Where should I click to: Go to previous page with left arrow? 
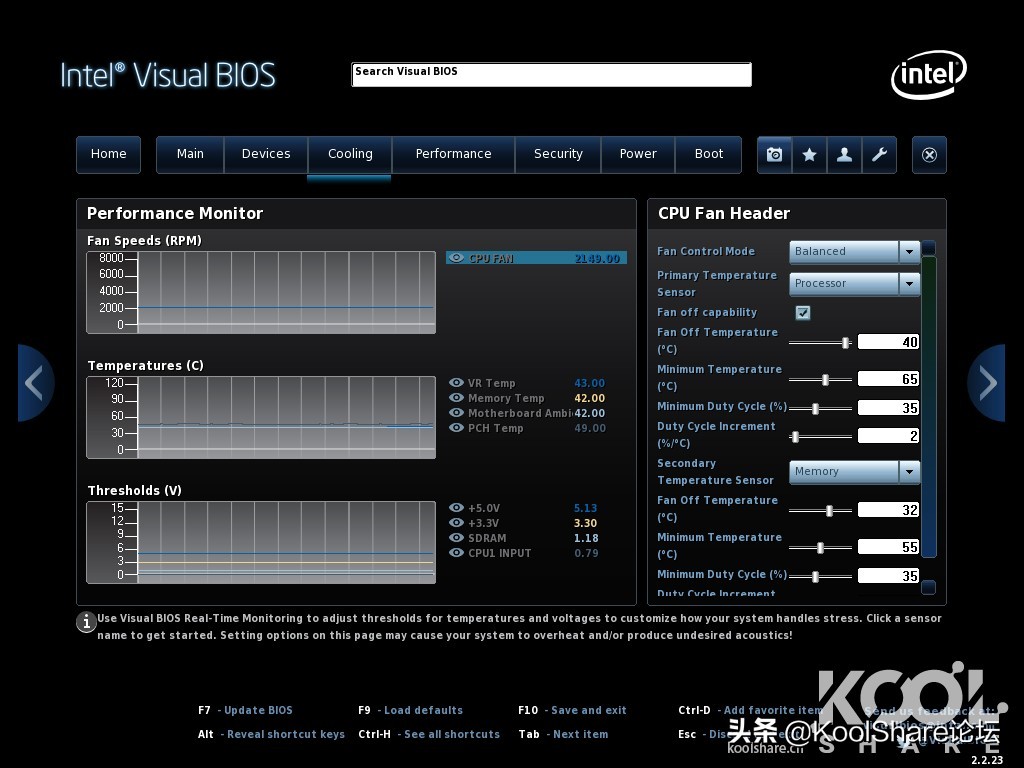[35, 383]
